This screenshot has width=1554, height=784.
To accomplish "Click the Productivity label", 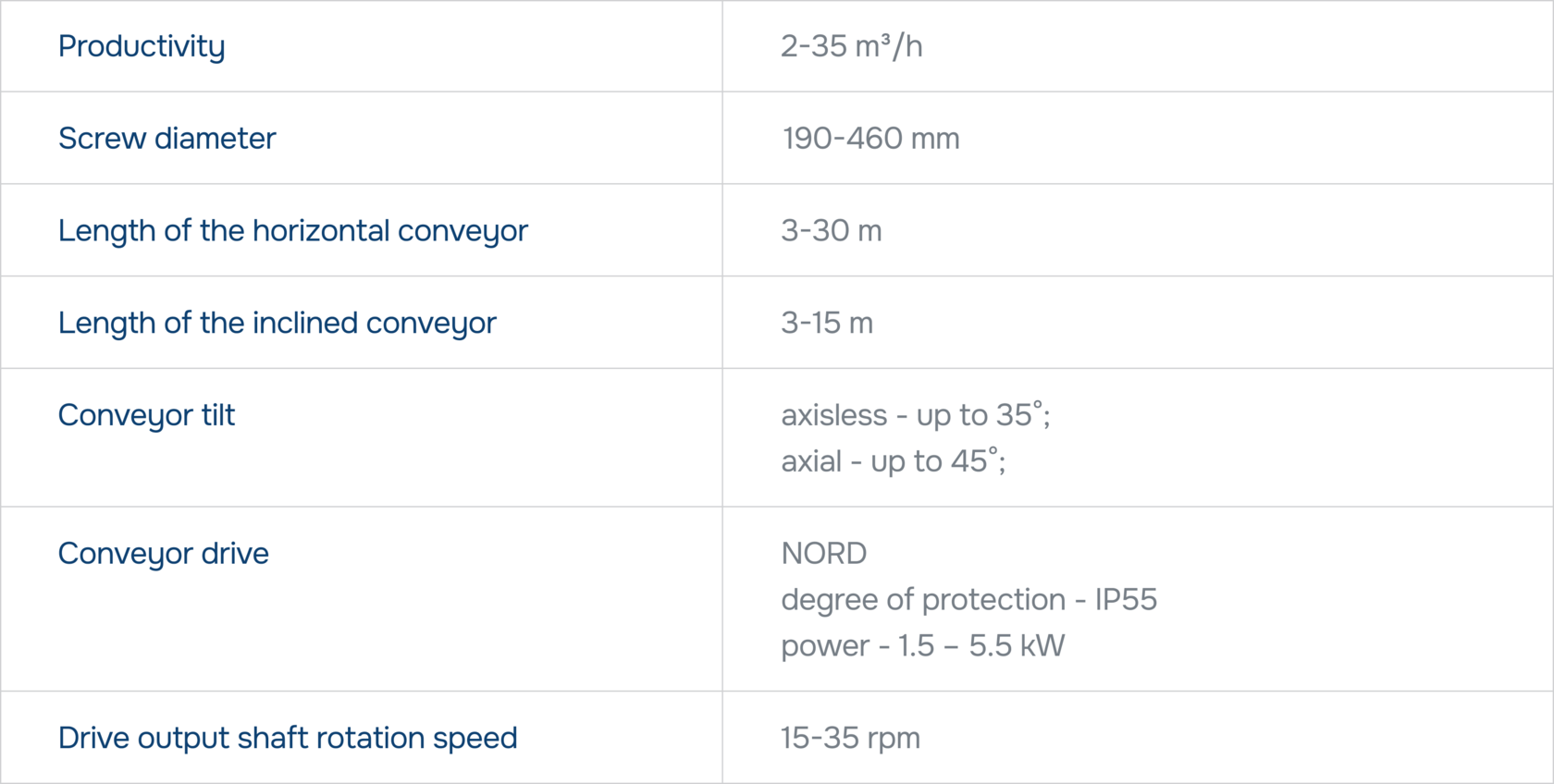I will [x=142, y=46].
